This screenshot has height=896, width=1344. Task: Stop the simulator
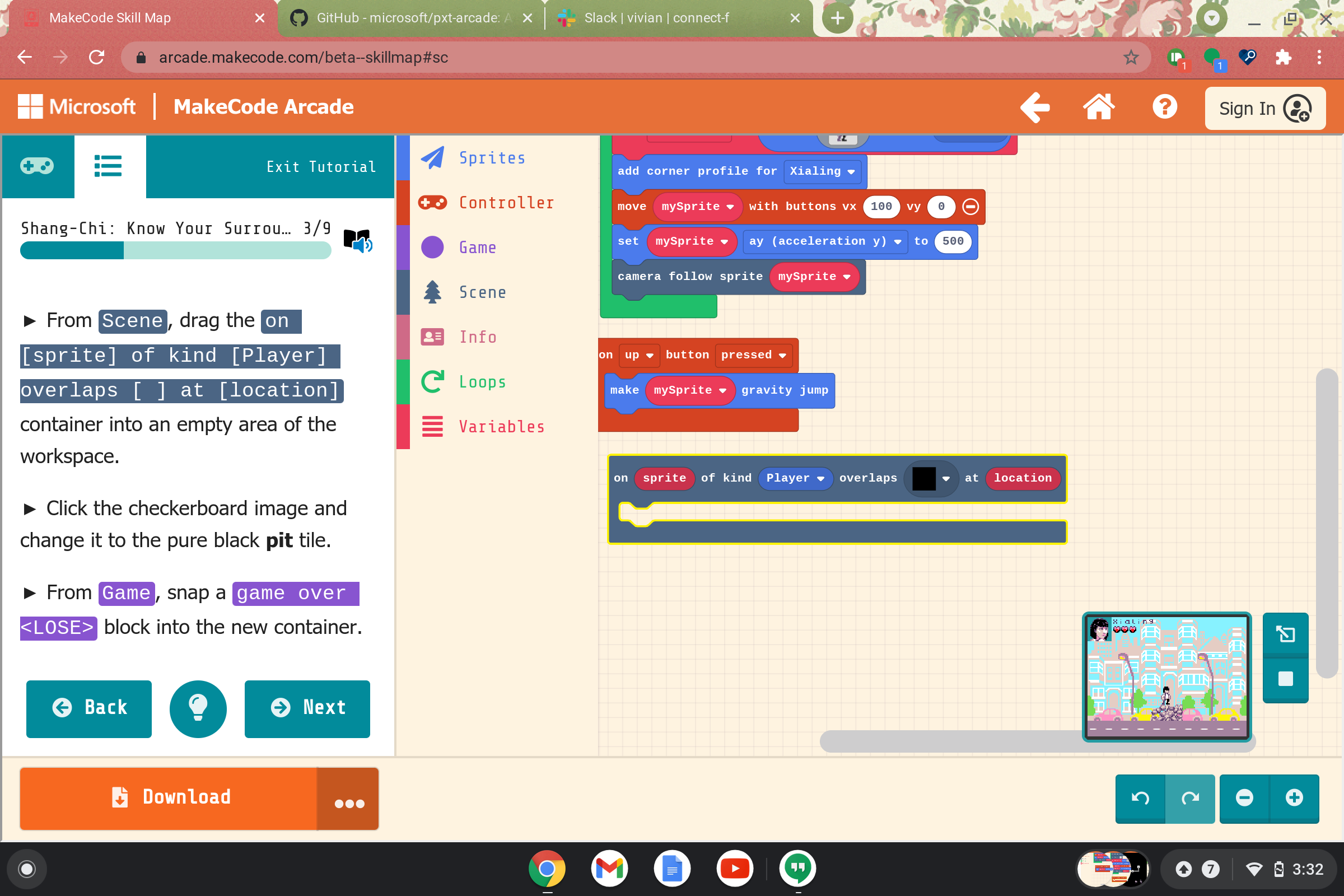click(x=1285, y=679)
